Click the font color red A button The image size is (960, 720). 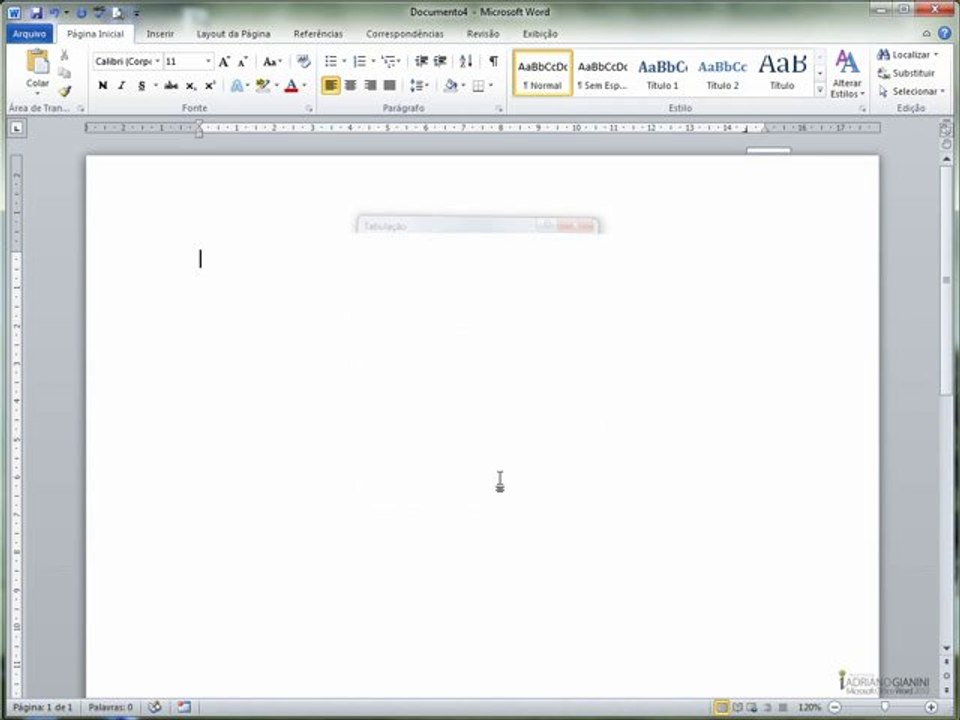point(291,86)
